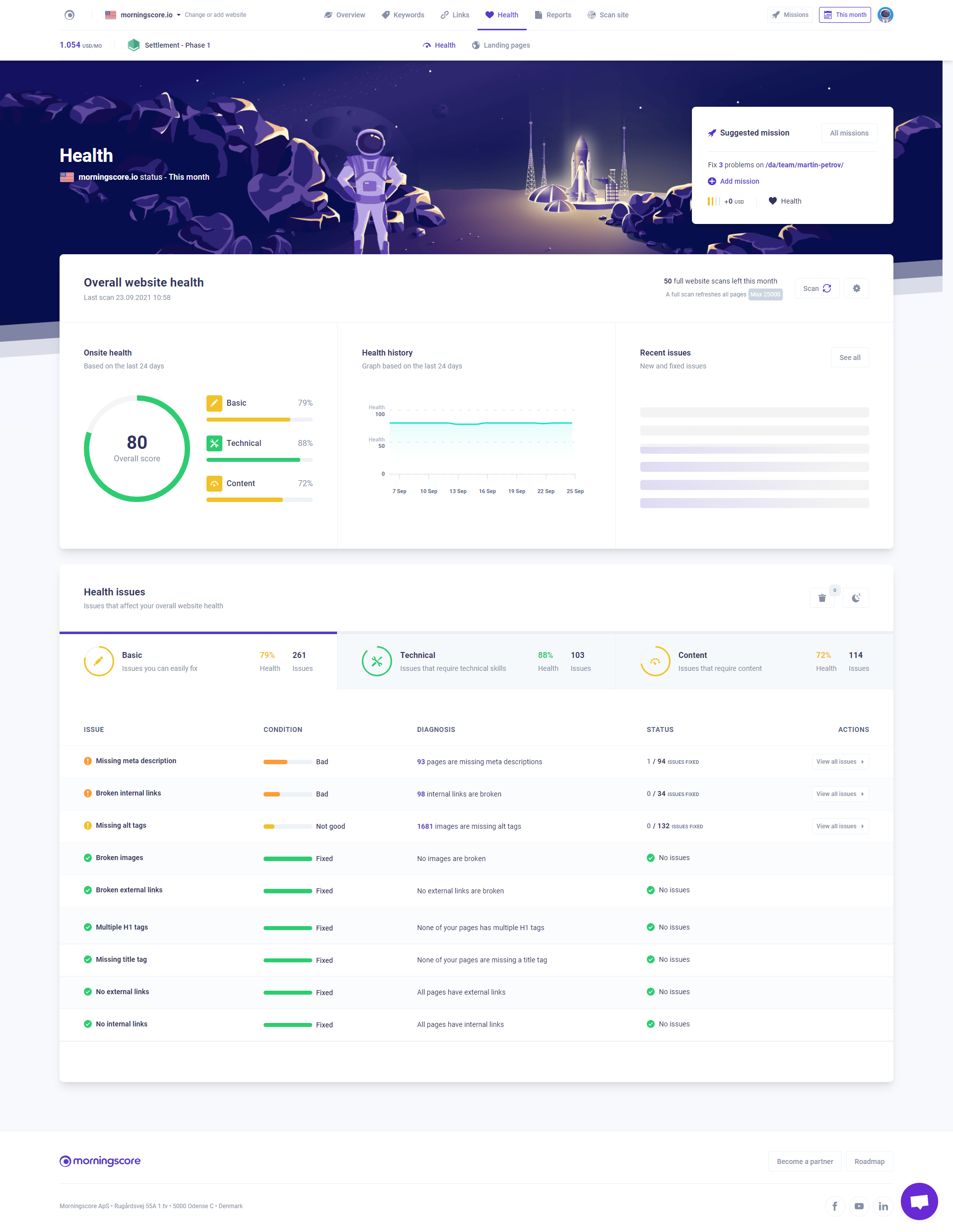Screen dimensions: 953x1232
Task: Click the Technical wrench circle icon
Action: (x=376, y=661)
